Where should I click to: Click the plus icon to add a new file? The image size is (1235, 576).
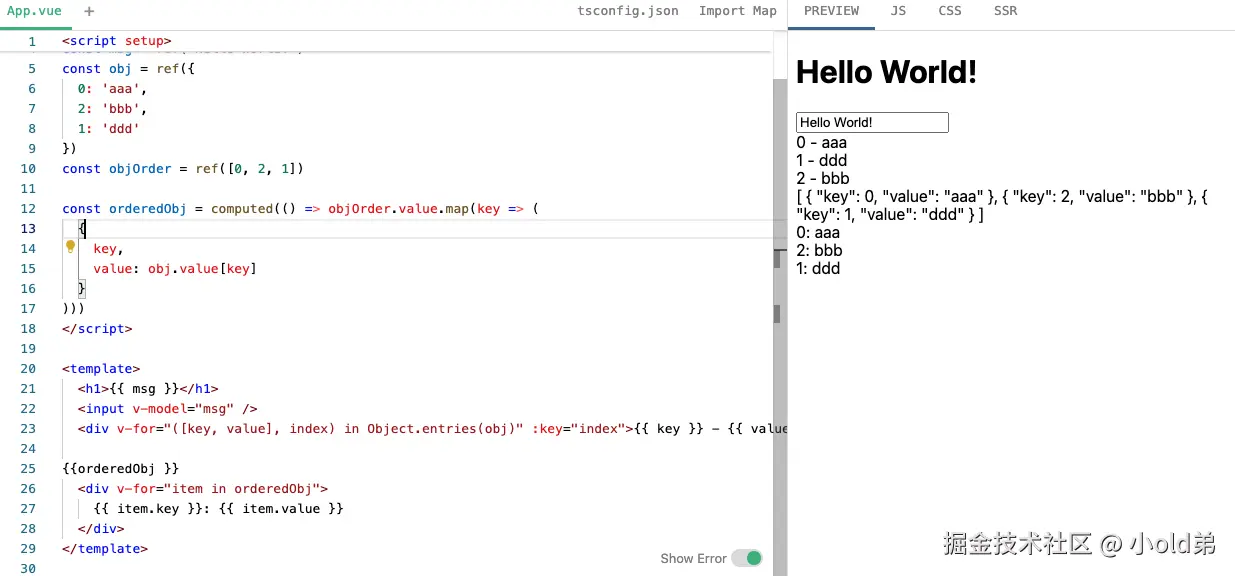(89, 12)
